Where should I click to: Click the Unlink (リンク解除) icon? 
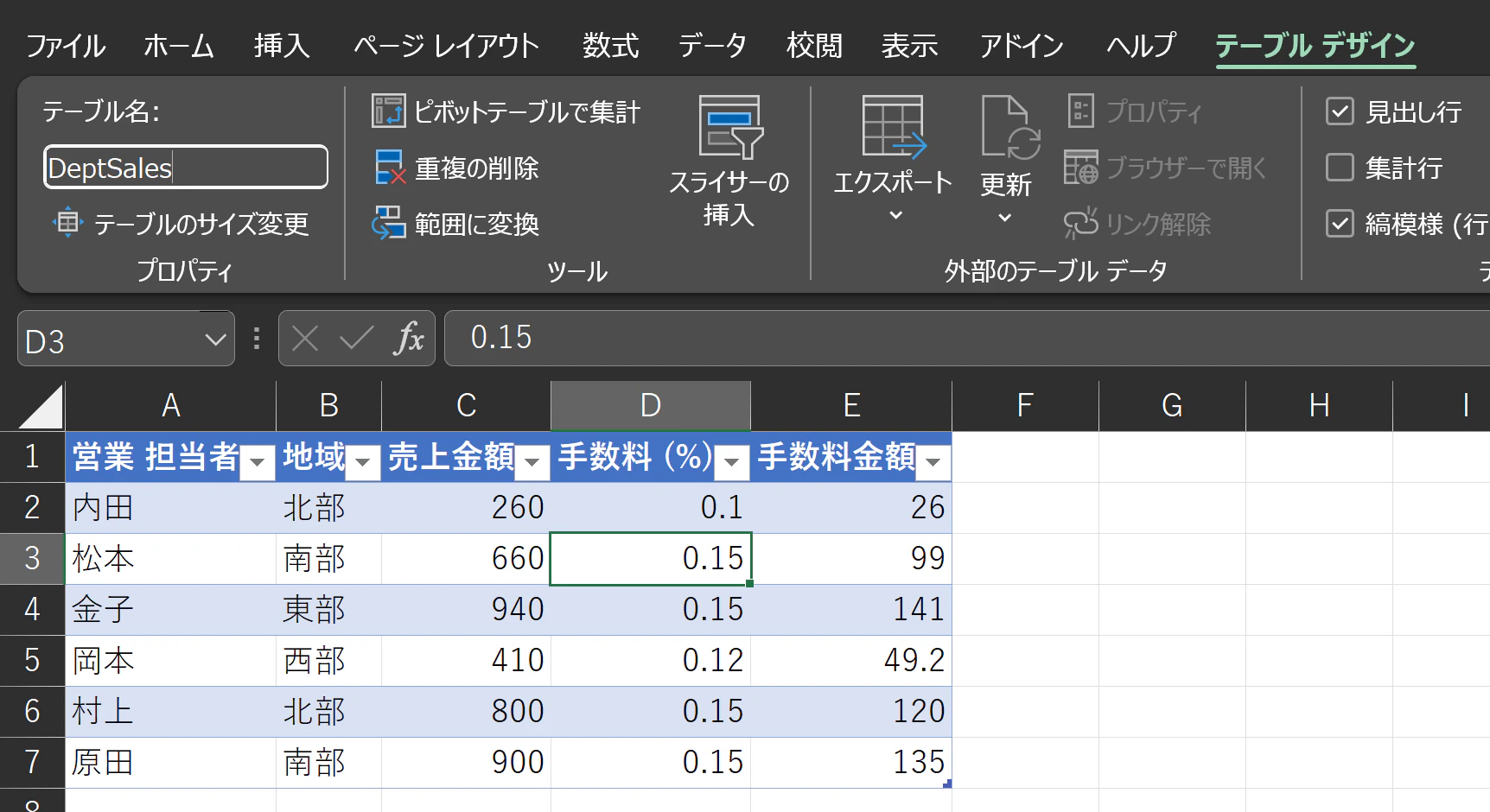[1080, 223]
